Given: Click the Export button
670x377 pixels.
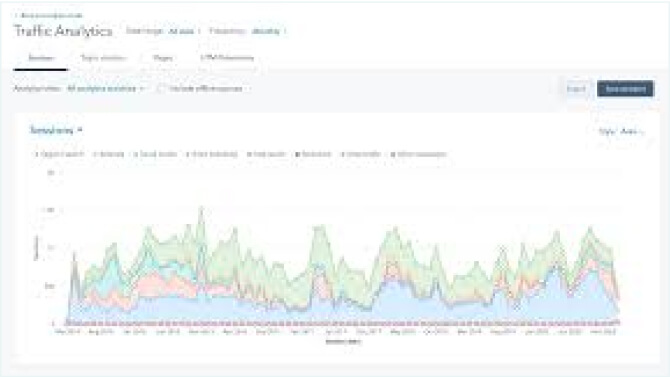Looking at the screenshot, I should pyautogui.click(x=576, y=89).
